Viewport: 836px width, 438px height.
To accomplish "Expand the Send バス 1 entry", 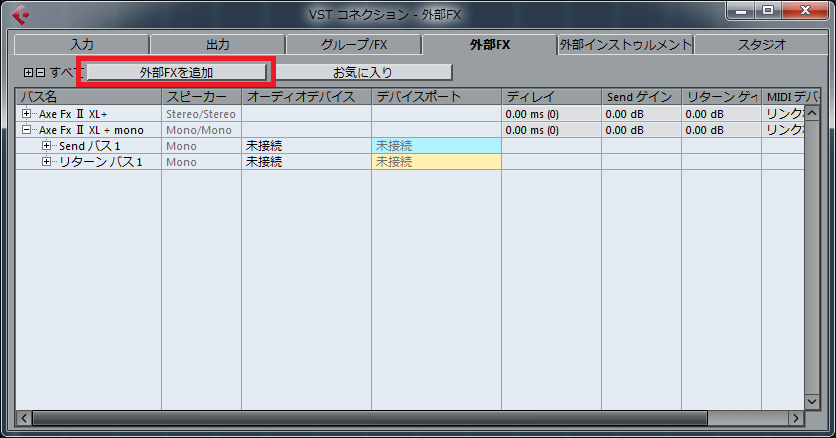I will tap(46, 145).
